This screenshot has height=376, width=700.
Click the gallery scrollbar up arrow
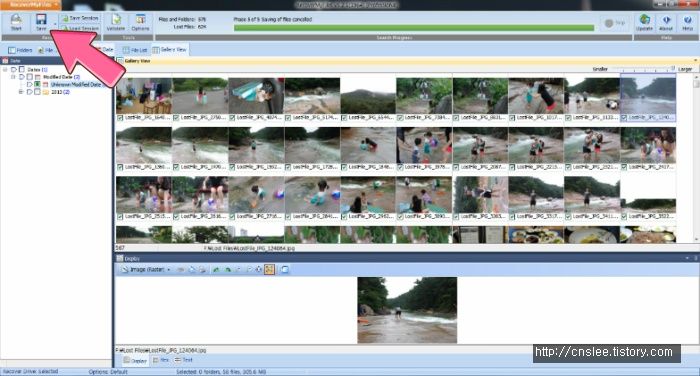[x=696, y=77]
